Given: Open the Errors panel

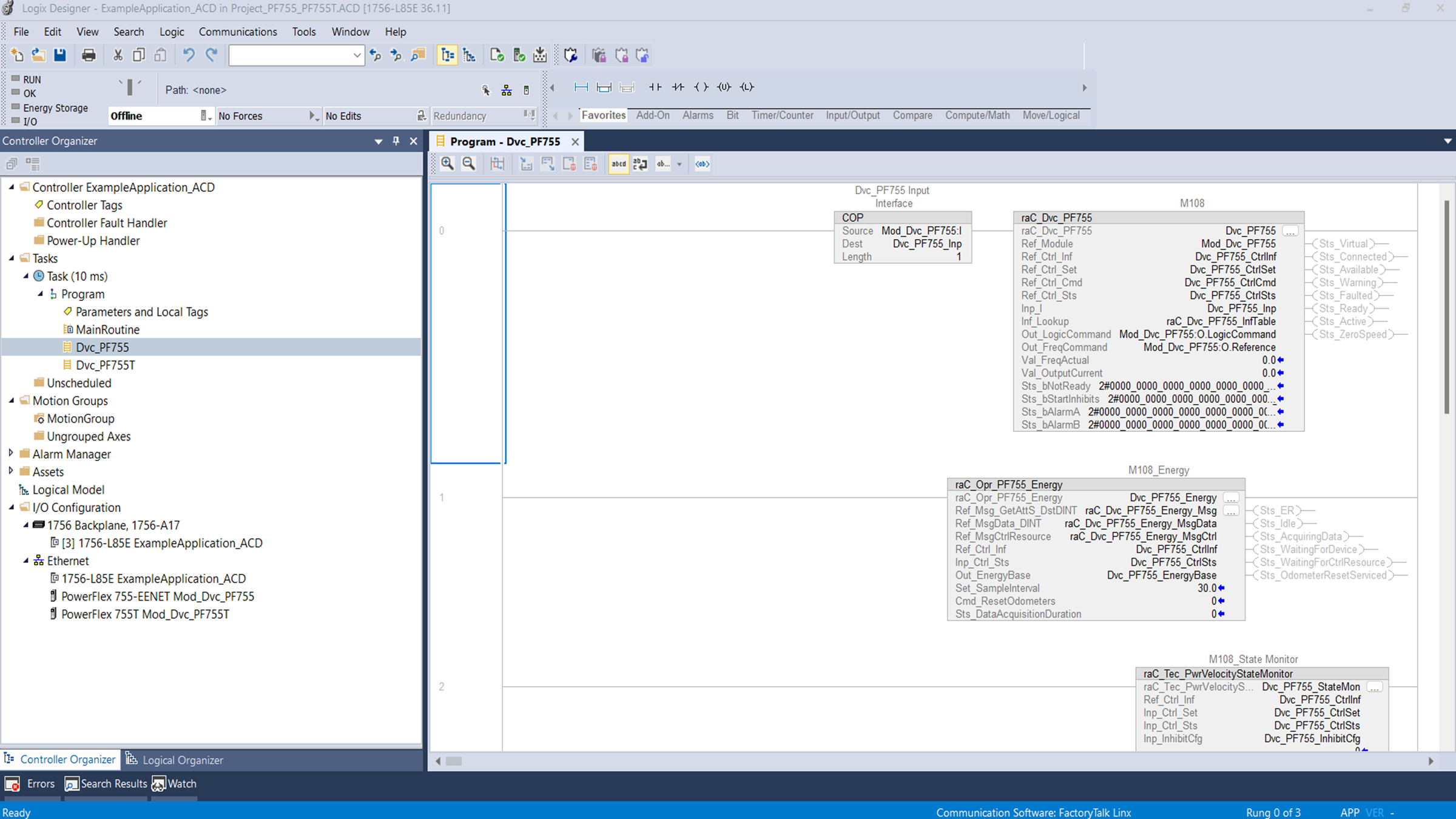Looking at the screenshot, I should click(x=30, y=784).
